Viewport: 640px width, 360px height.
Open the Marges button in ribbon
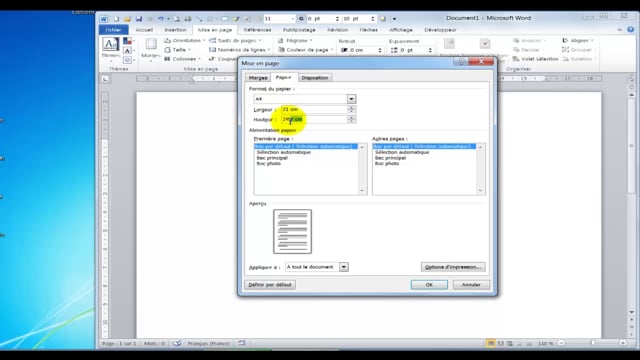[x=151, y=50]
